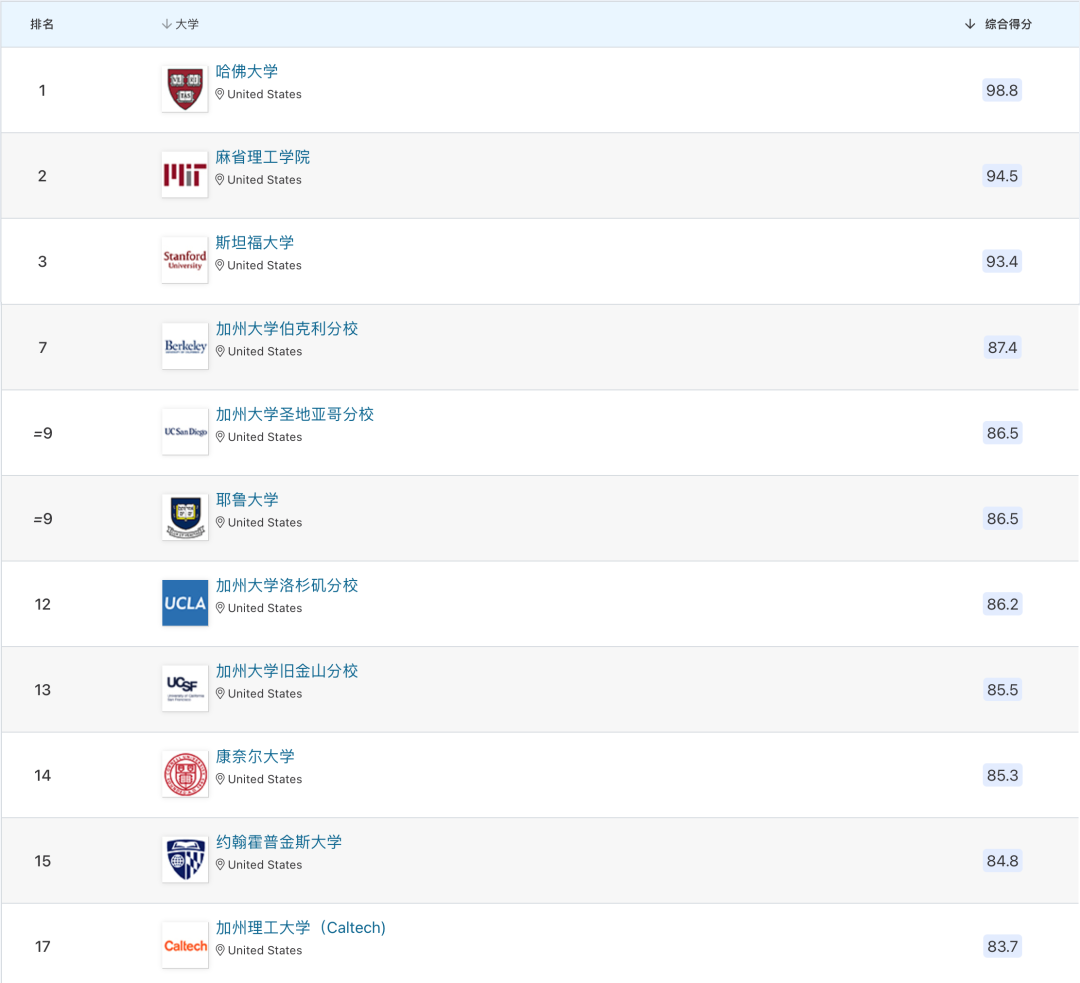Click Caltech's score 83.7

[1002, 946]
